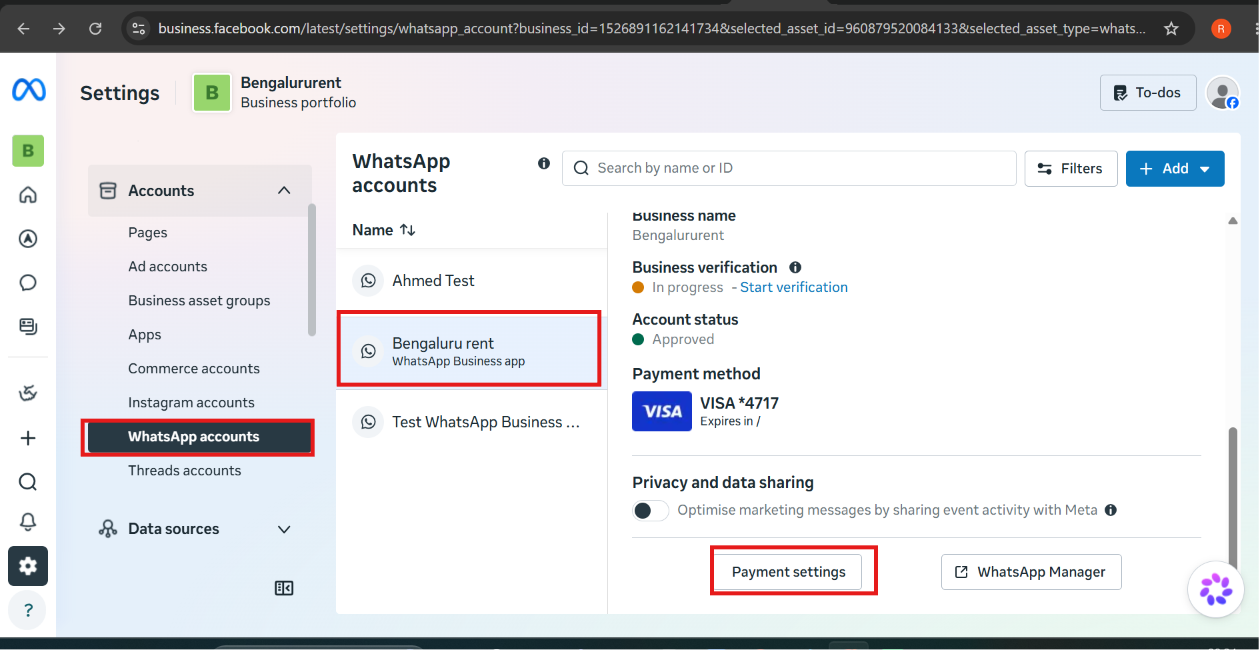1259x650 pixels.
Task: Open the Inbox chat bubble icon
Action: point(28,283)
